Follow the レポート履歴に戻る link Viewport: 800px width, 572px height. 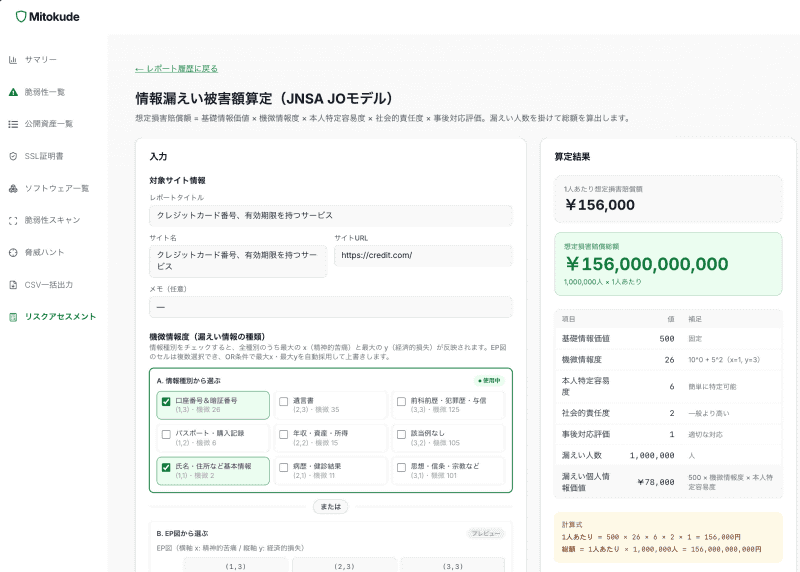point(177,69)
